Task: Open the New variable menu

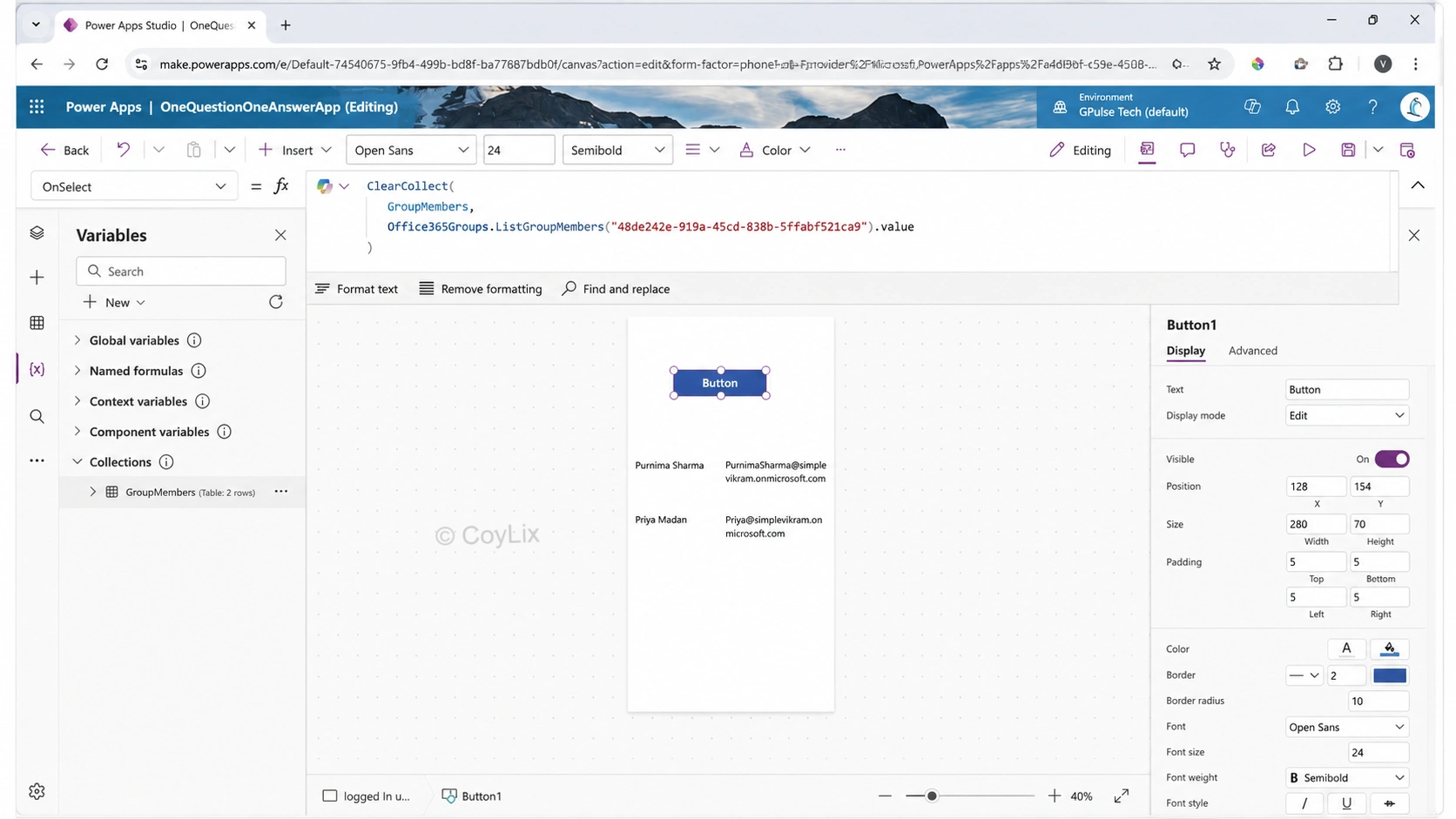Action: pyautogui.click(x=114, y=302)
